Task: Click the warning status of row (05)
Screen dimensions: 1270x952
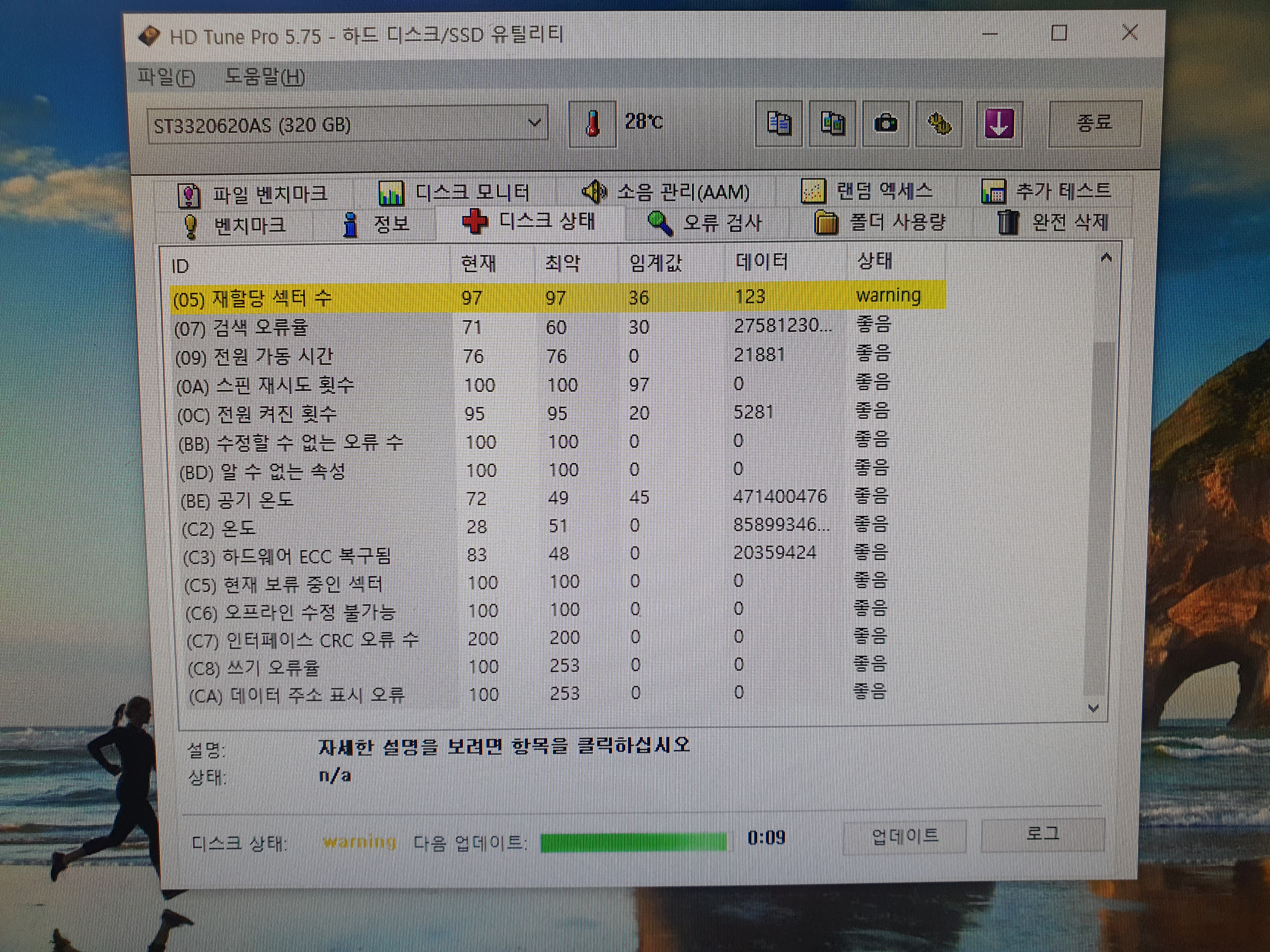Action: [888, 295]
